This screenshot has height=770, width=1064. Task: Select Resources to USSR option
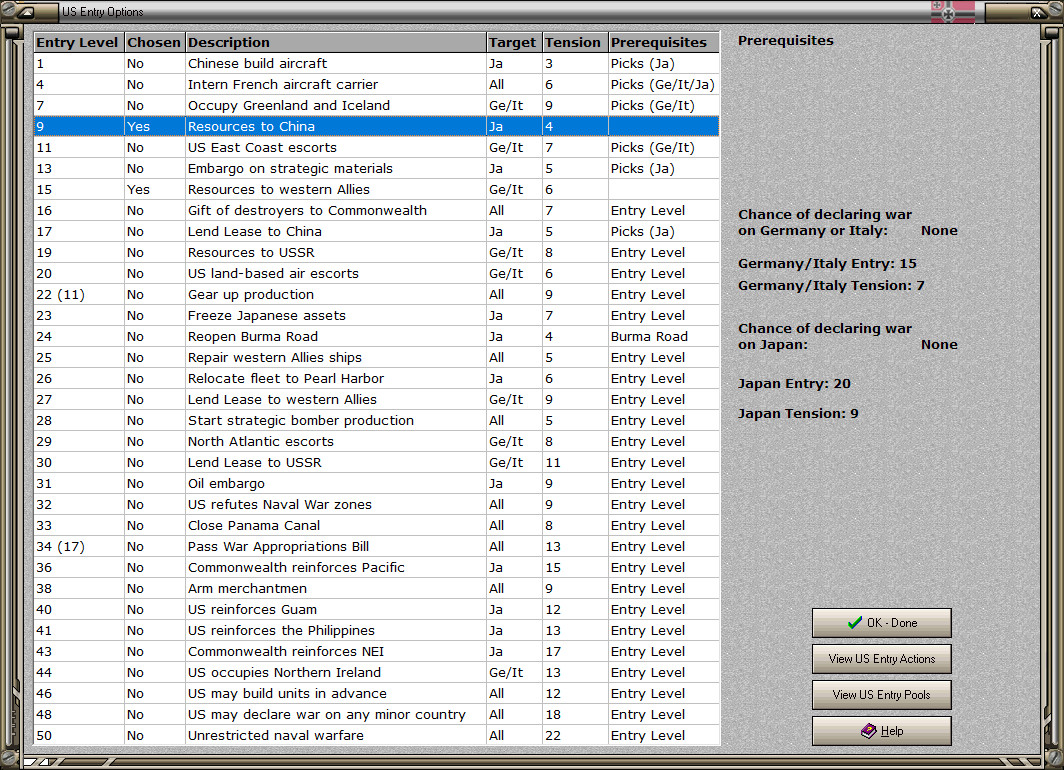[x=377, y=253]
